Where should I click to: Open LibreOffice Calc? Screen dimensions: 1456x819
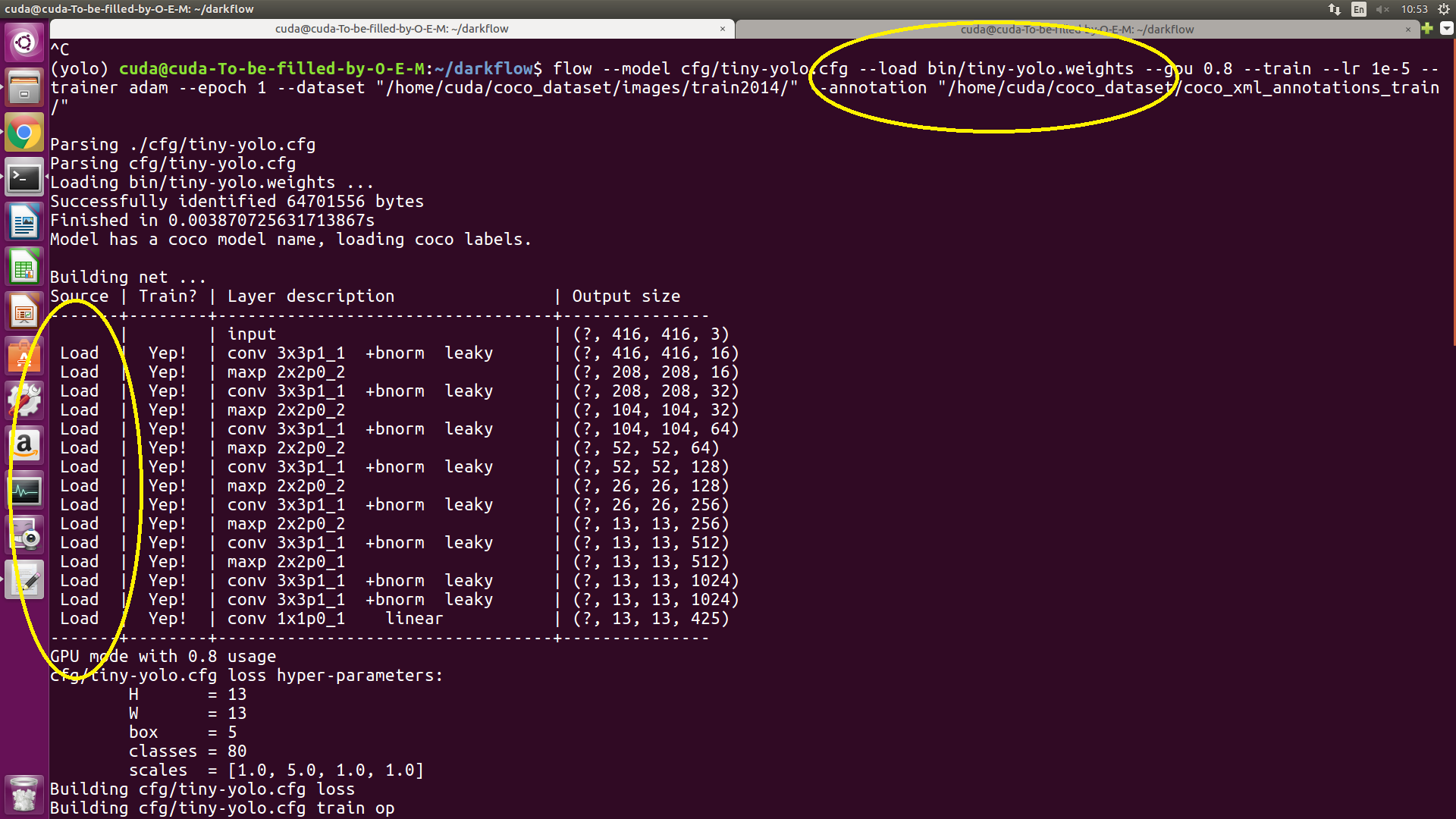[x=24, y=267]
